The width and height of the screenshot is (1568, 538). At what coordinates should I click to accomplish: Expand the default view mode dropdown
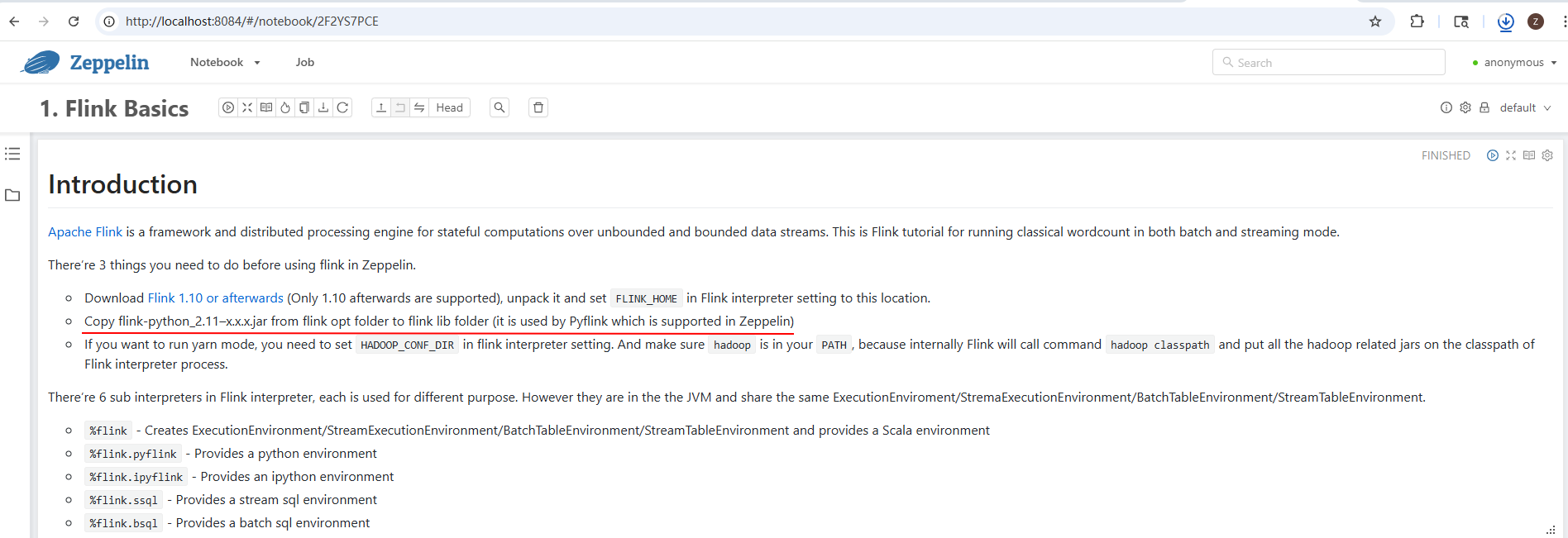coord(1526,107)
